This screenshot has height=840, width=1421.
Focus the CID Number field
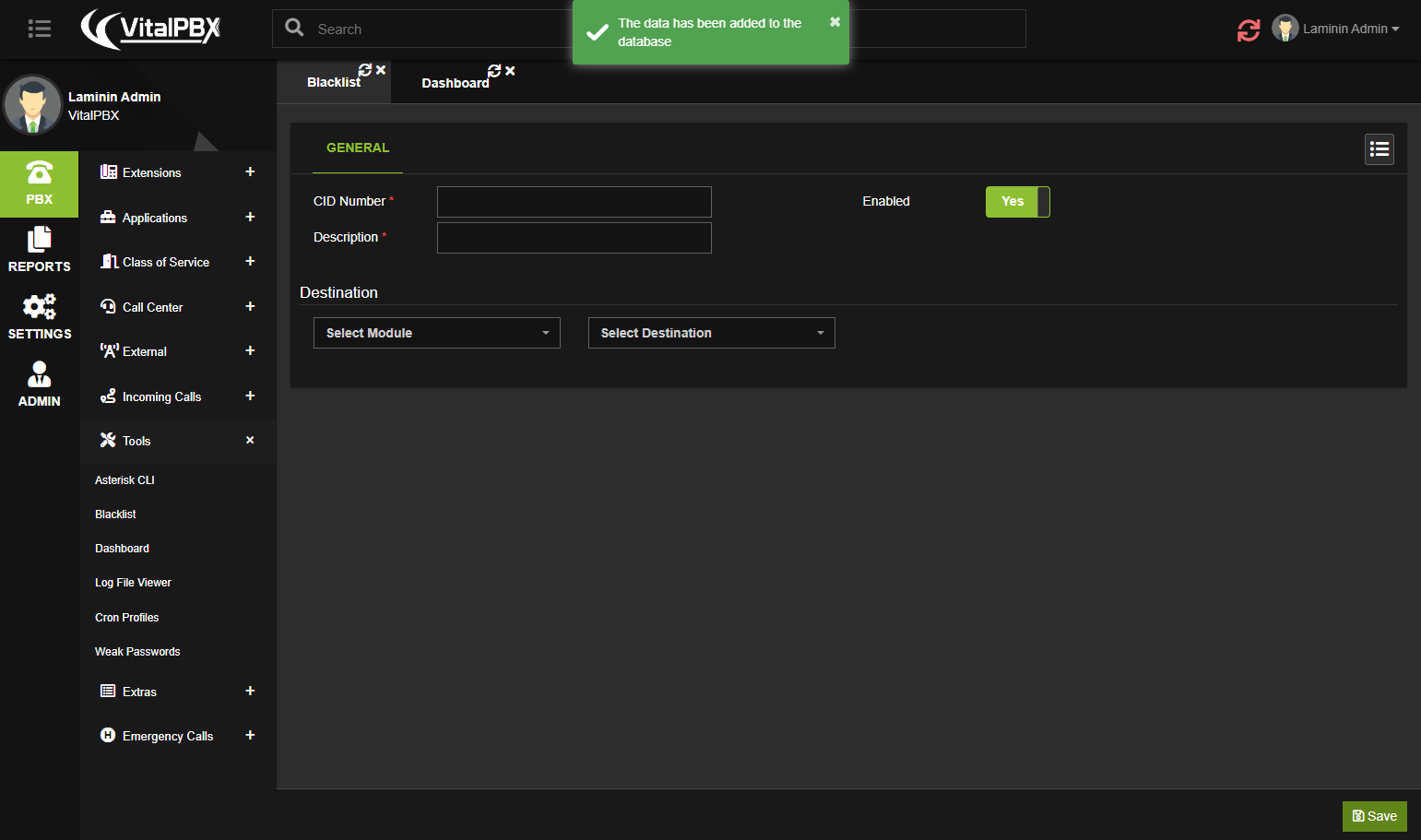(x=574, y=202)
